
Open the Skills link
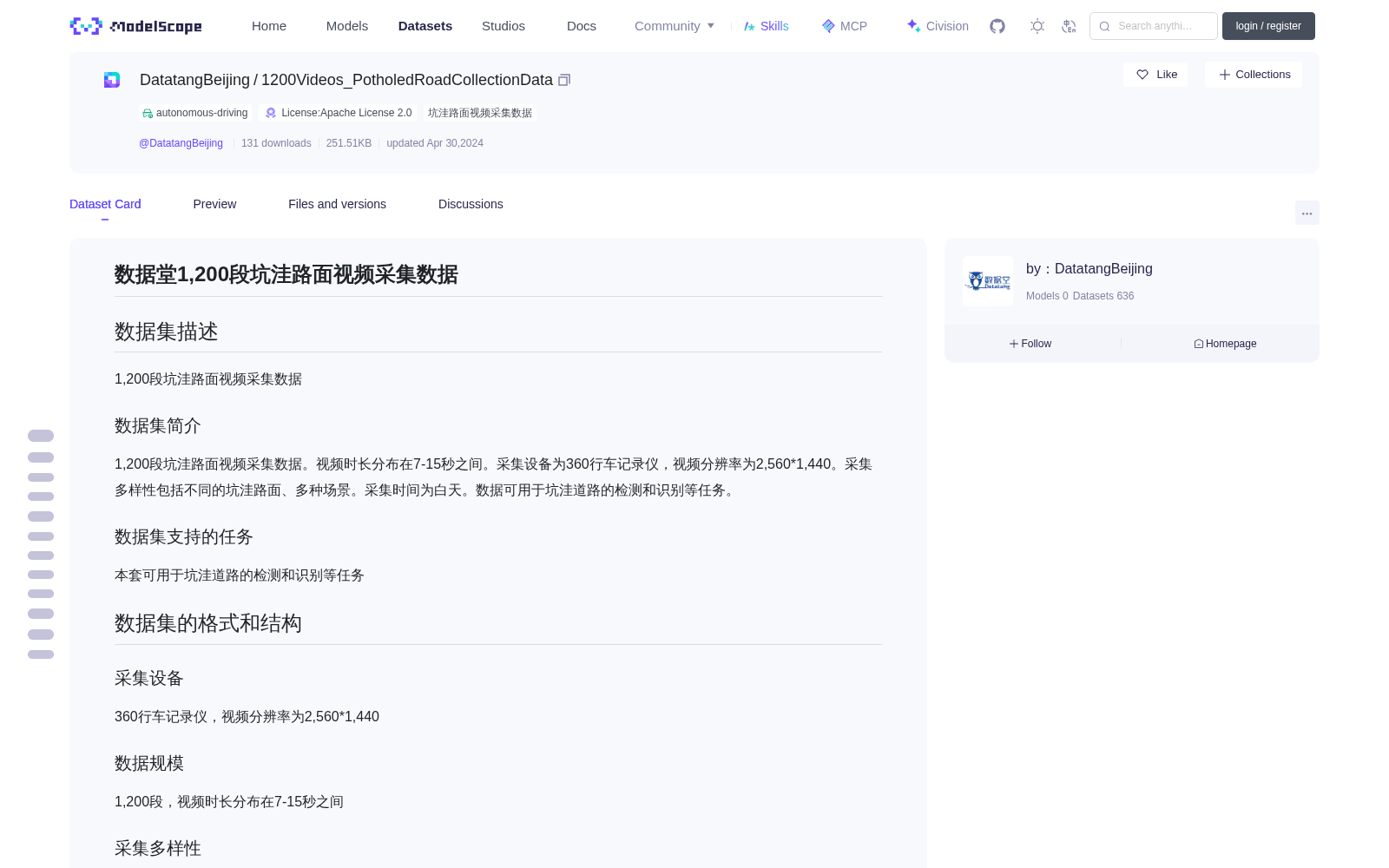point(767,26)
